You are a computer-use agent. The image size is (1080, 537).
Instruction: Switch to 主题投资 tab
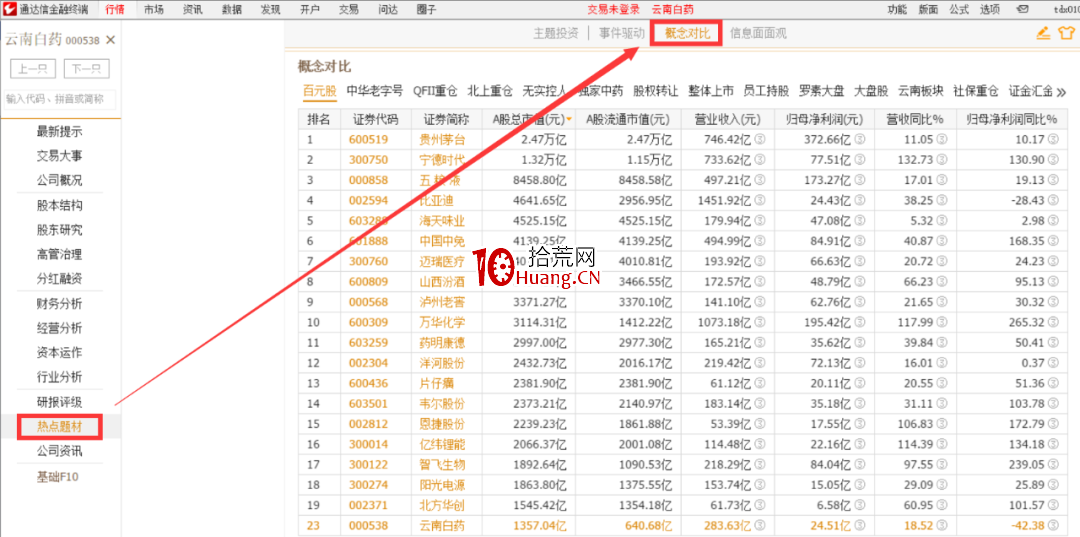(556, 33)
